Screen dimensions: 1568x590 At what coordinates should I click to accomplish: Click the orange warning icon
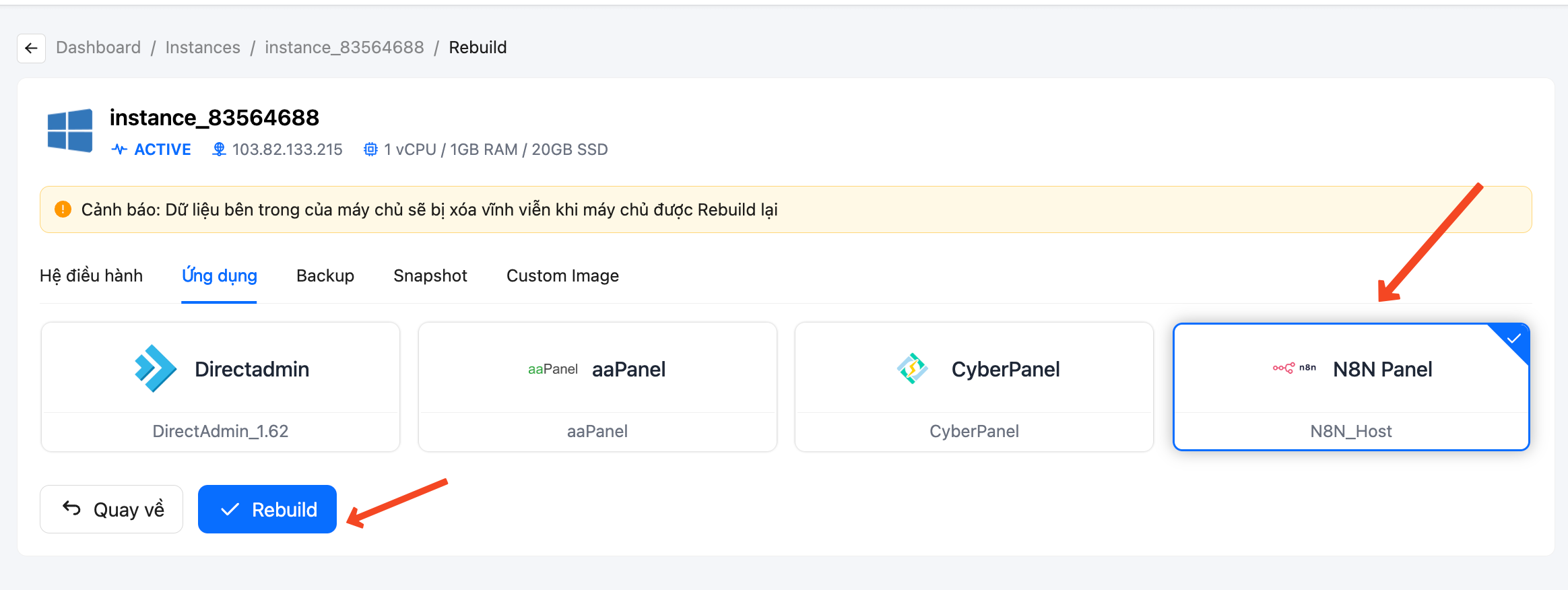pyautogui.click(x=63, y=209)
